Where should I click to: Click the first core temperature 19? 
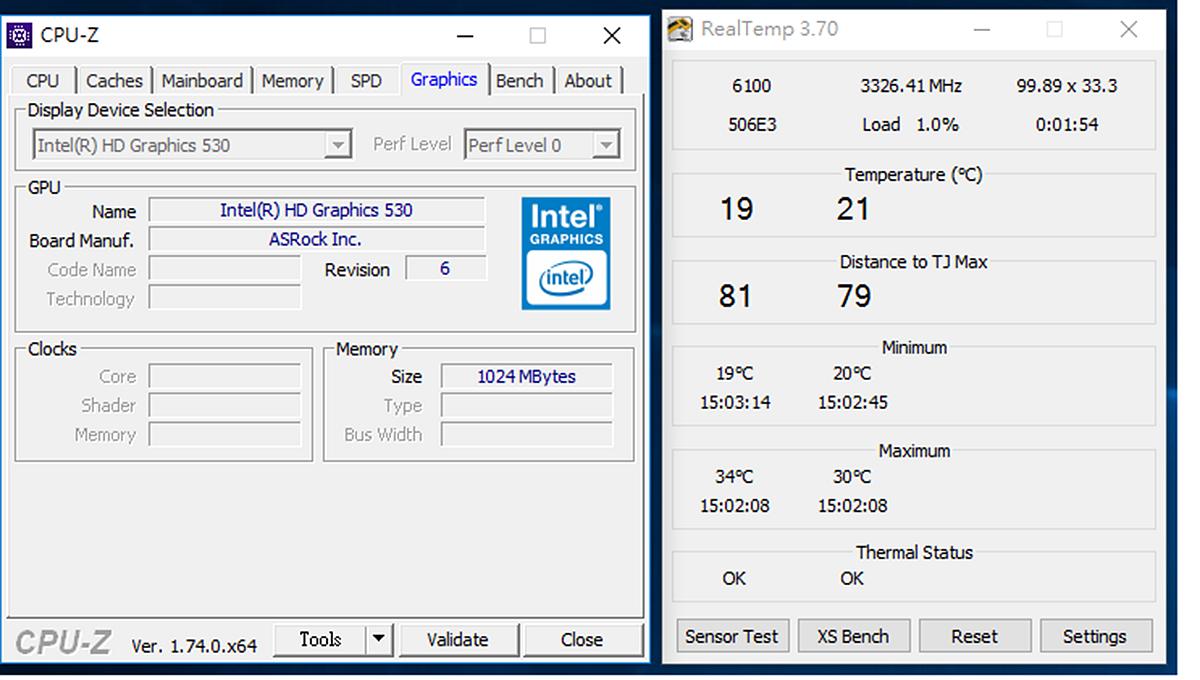tap(736, 209)
